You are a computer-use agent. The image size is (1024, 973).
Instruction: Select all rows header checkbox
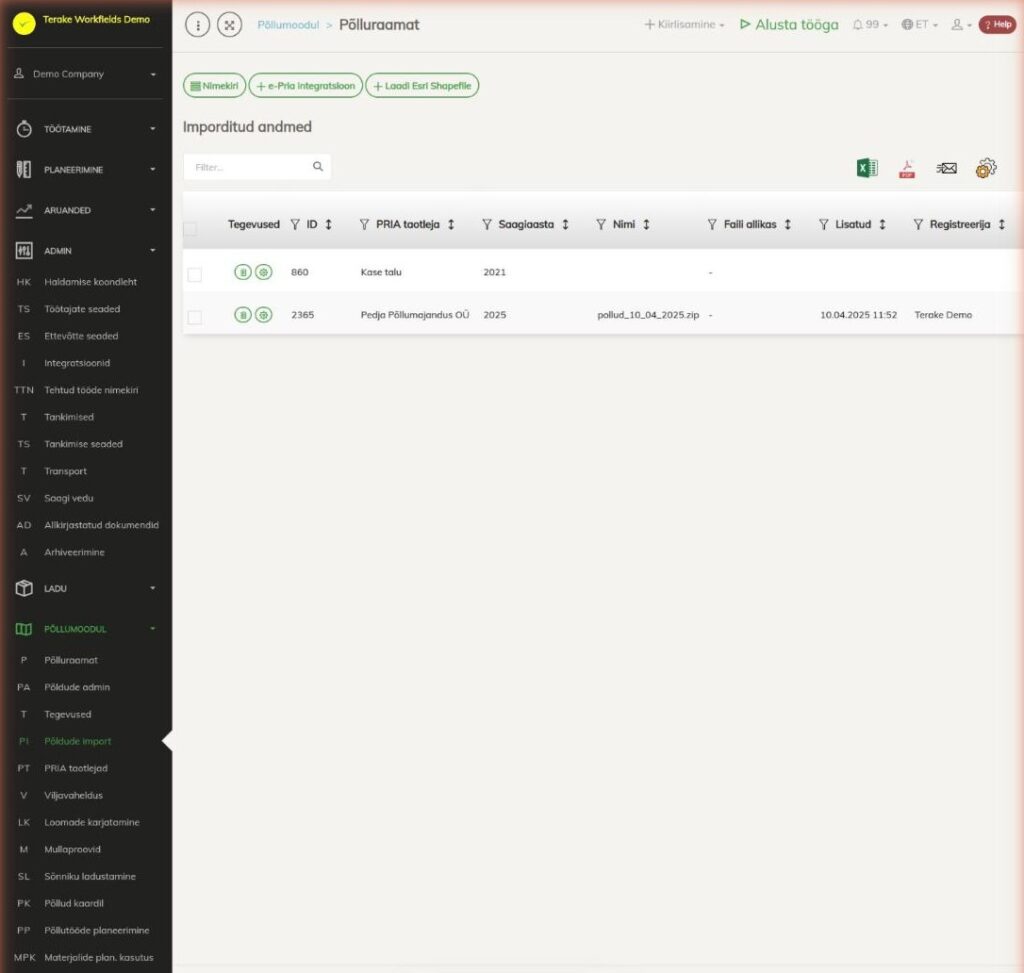(190, 229)
